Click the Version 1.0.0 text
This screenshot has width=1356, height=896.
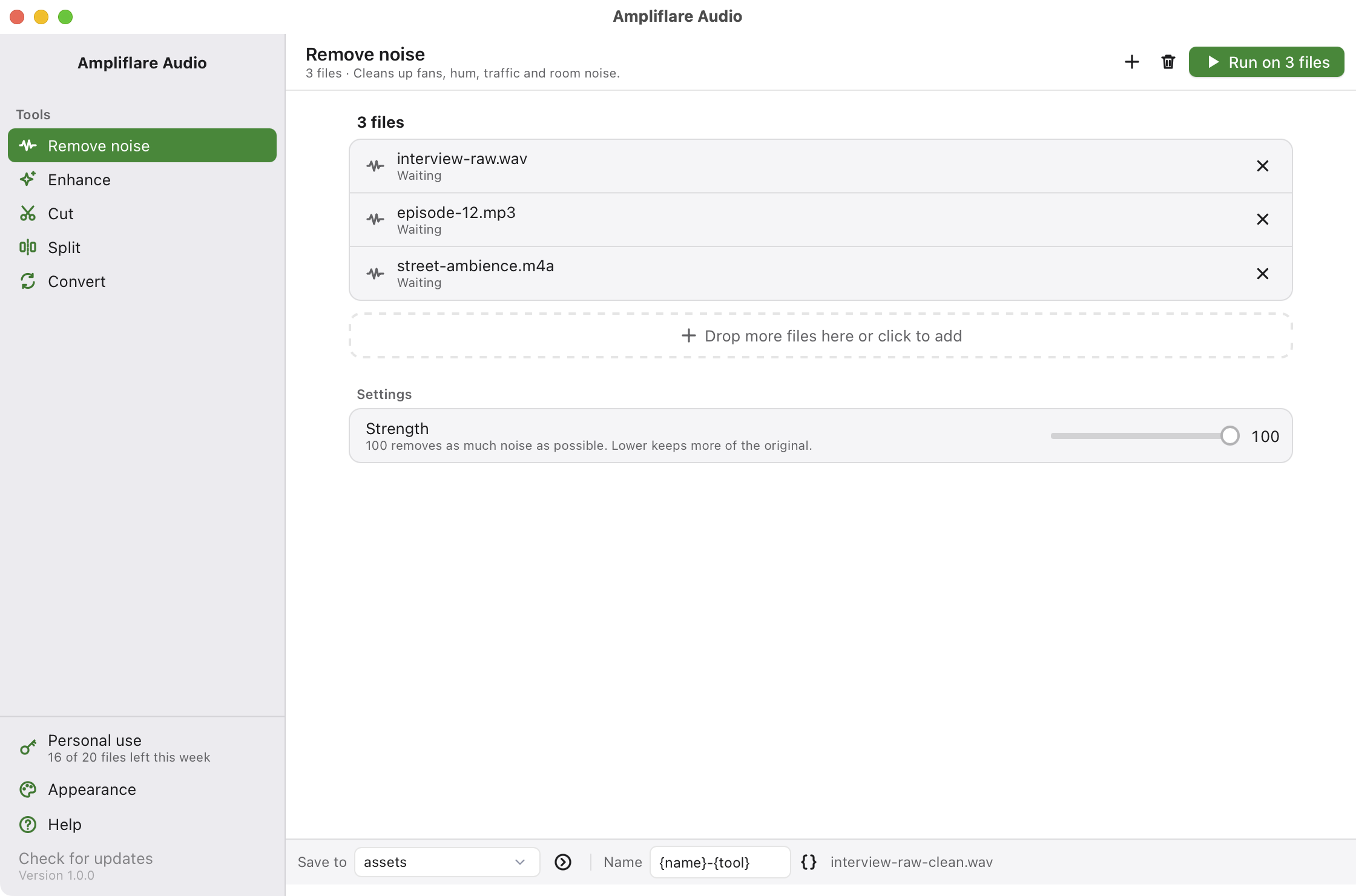coord(56,875)
